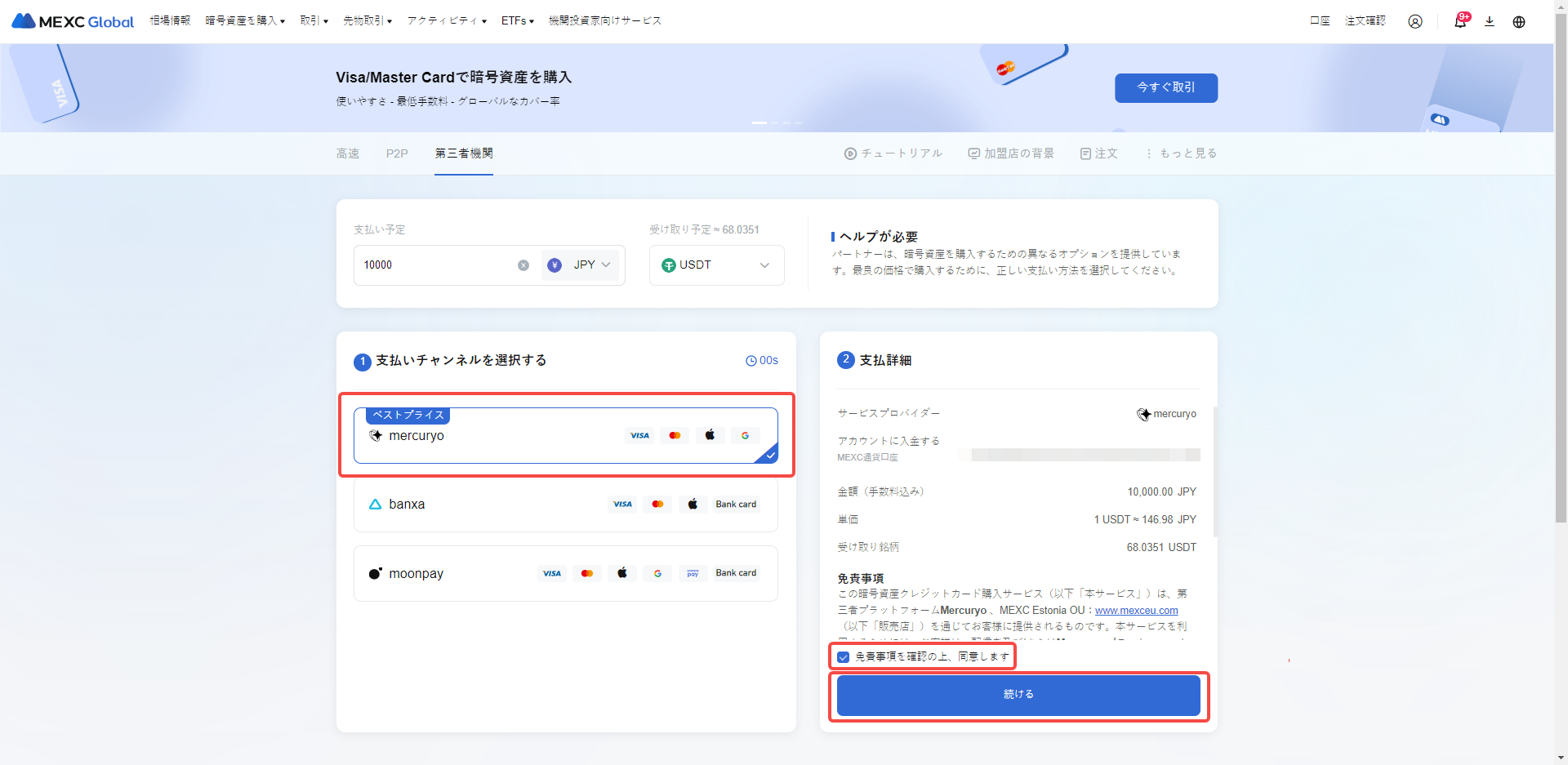The height and width of the screenshot is (765, 1568).
Task: Click the download app icon
Action: (x=1489, y=21)
